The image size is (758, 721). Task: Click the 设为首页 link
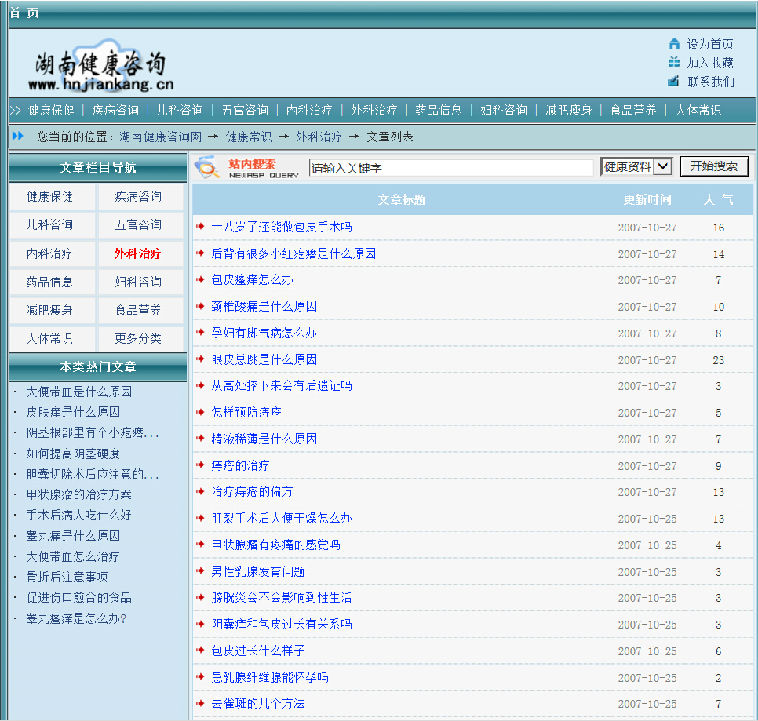[710, 44]
